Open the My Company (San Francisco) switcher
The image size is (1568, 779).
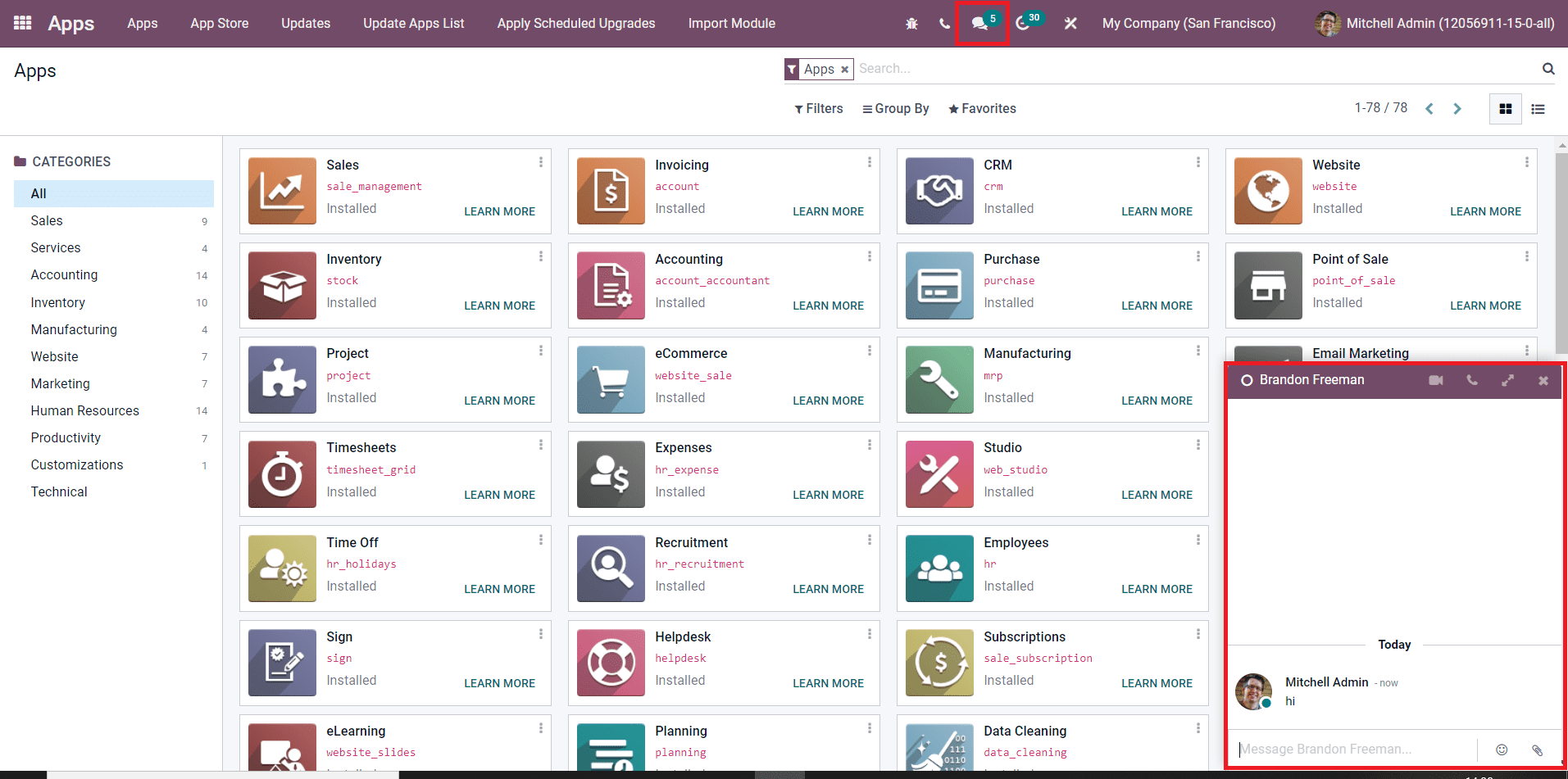tap(1188, 23)
